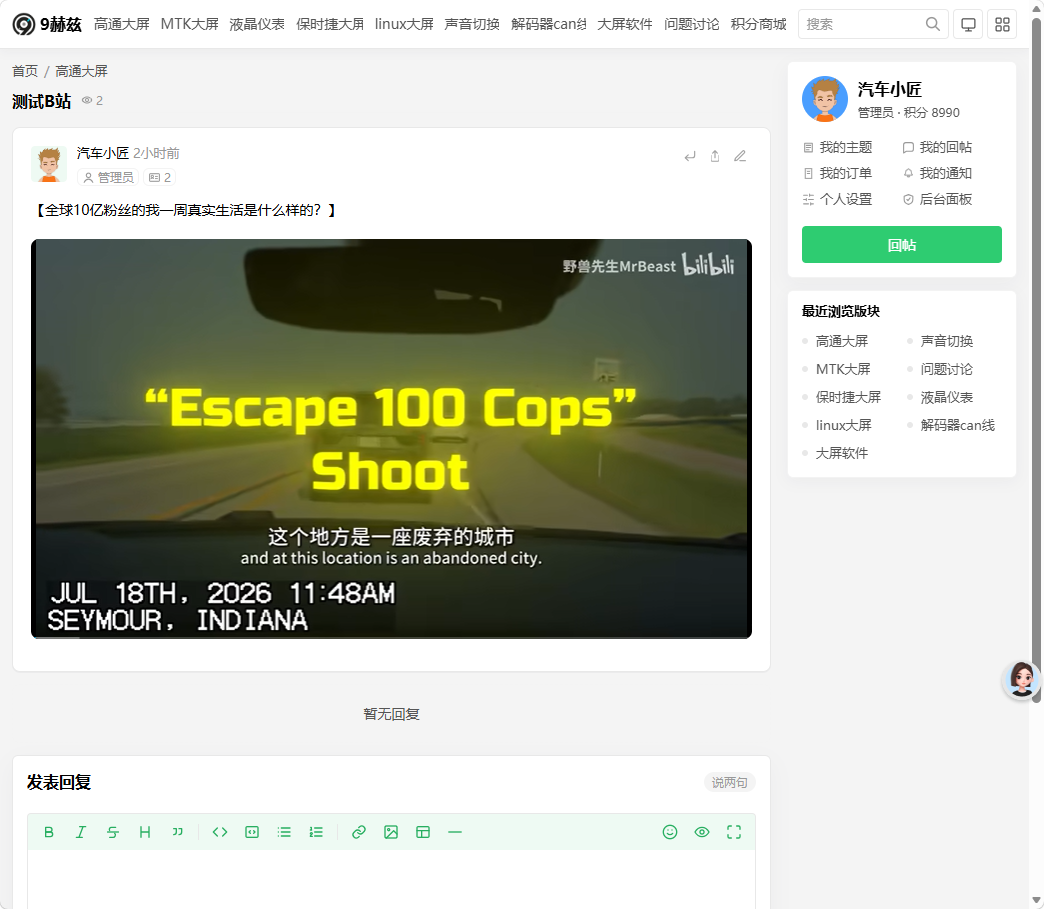Click the search magnifier icon
This screenshot has width=1044, height=909.
click(x=932, y=25)
